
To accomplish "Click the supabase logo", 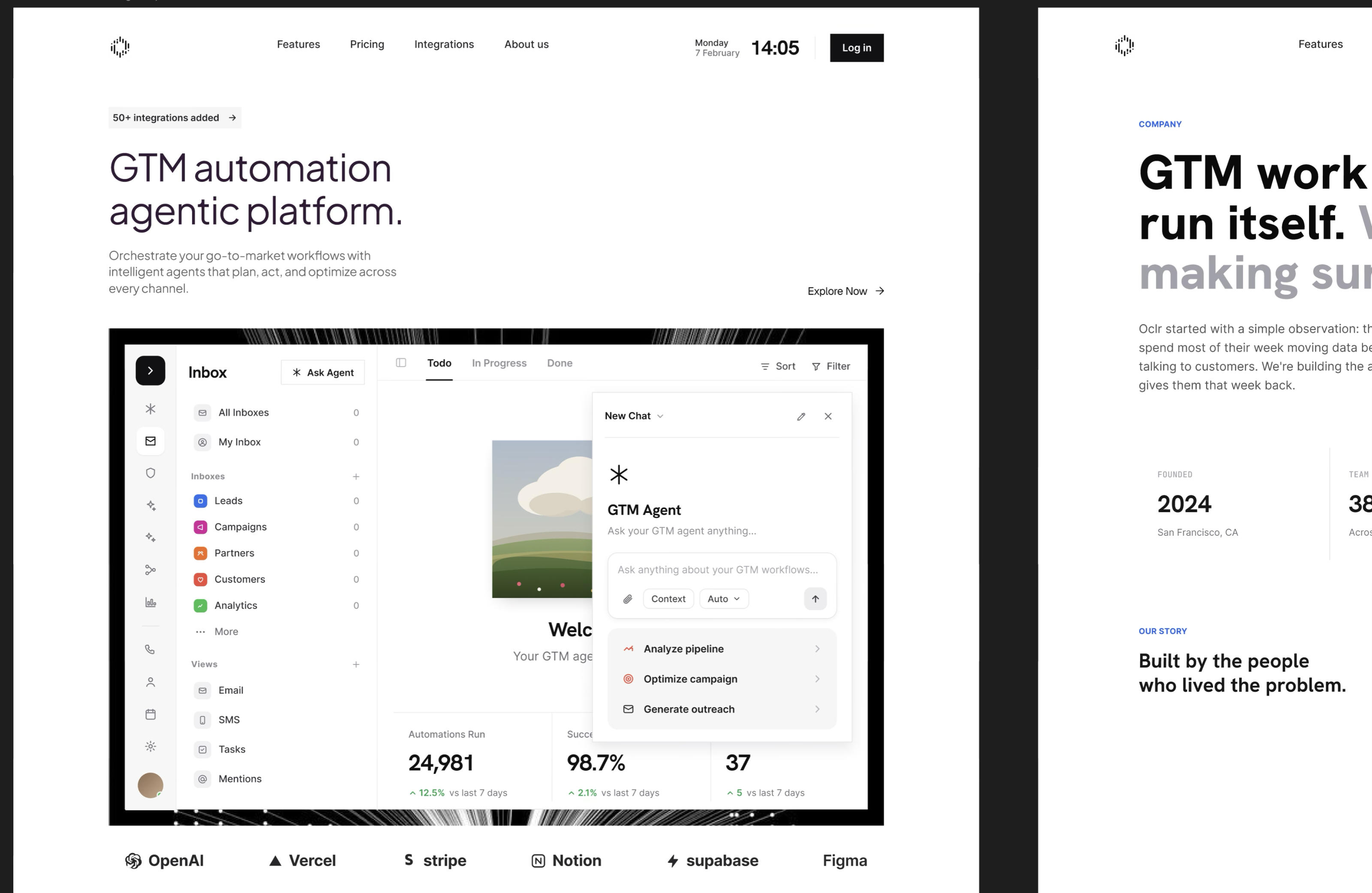I will pyautogui.click(x=713, y=861).
